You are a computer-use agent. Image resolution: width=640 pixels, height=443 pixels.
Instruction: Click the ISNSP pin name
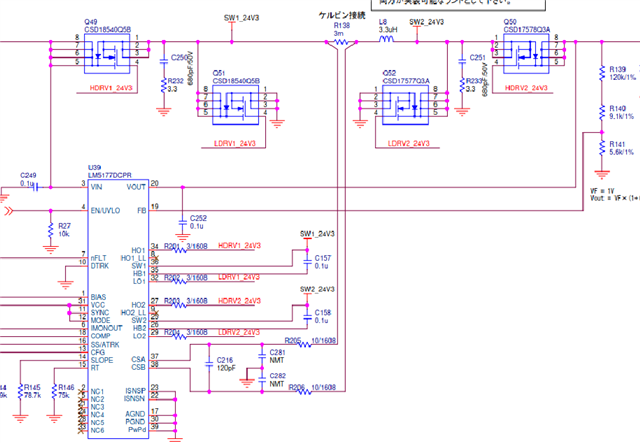135,391
